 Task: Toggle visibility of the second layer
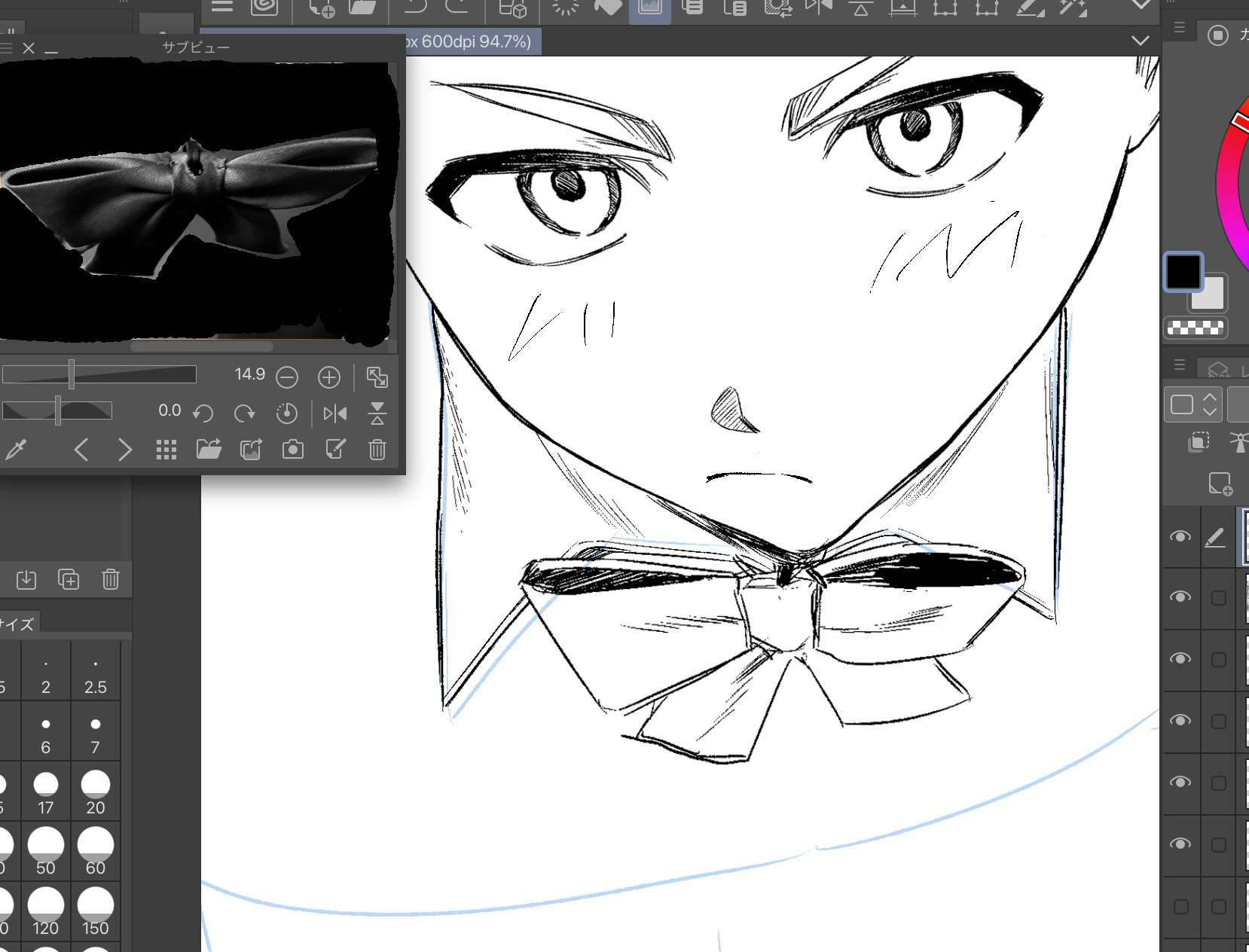coord(1180,597)
